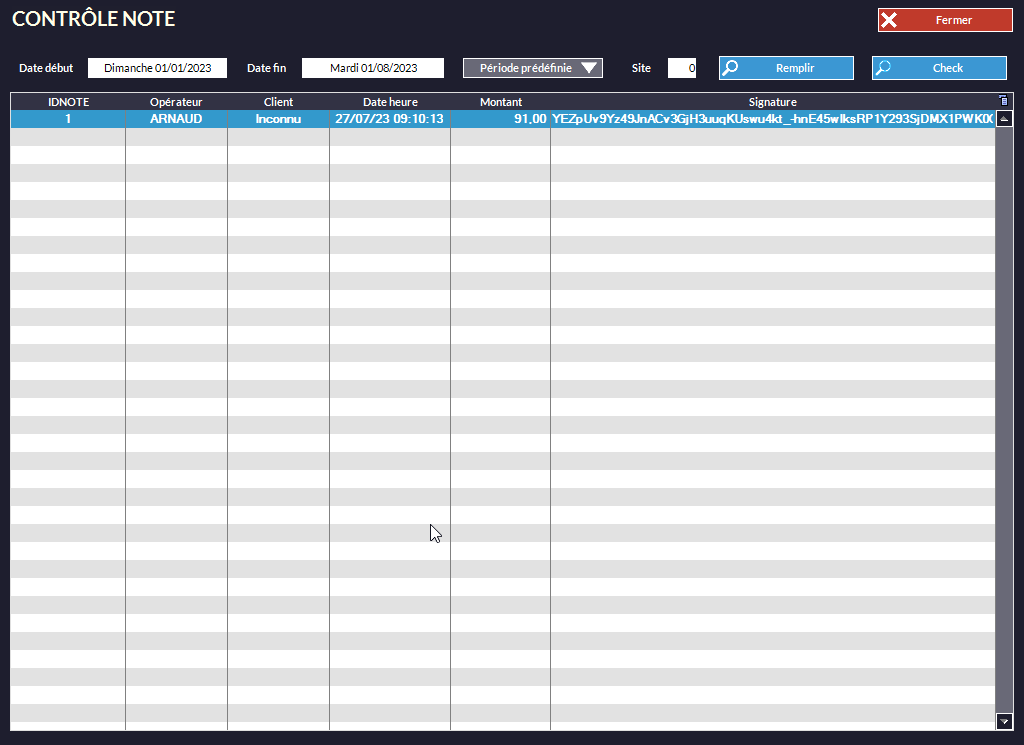Sort by the IDNOTE column header
This screenshot has width=1024, height=745.
(68, 102)
